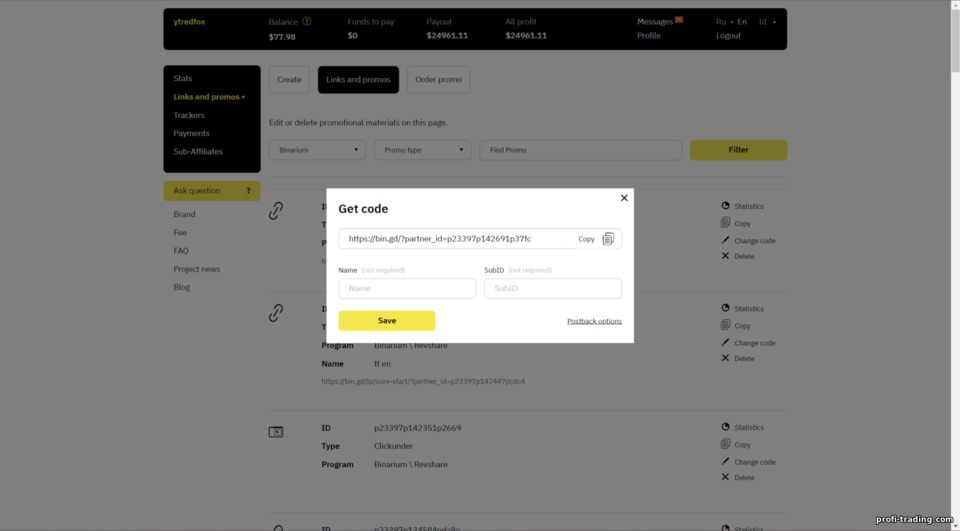Open Sub-Affiliates in the sidebar
Viewport: 960px width, 531px height.
tap(198, 151)
